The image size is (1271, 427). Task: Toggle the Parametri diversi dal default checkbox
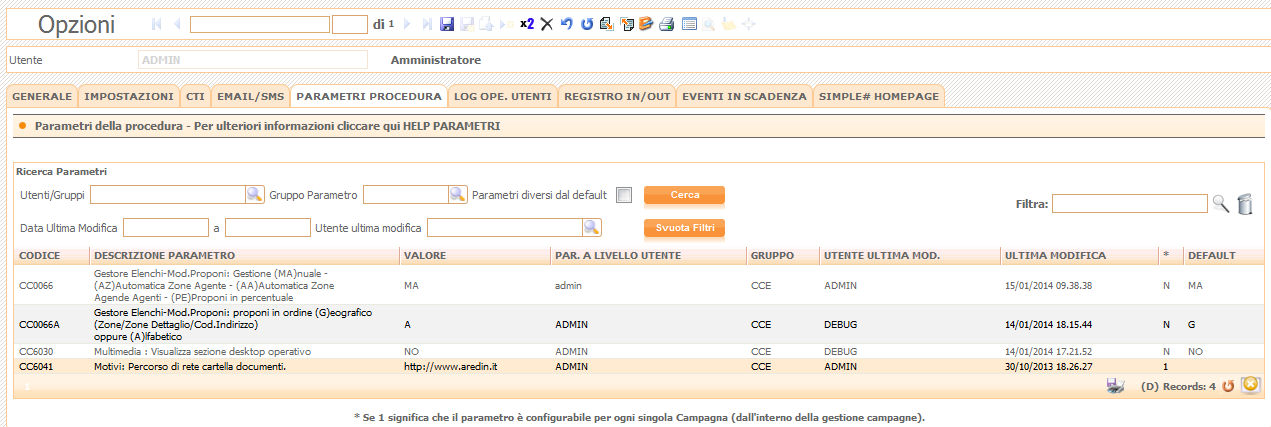click(x=624, y=195)
